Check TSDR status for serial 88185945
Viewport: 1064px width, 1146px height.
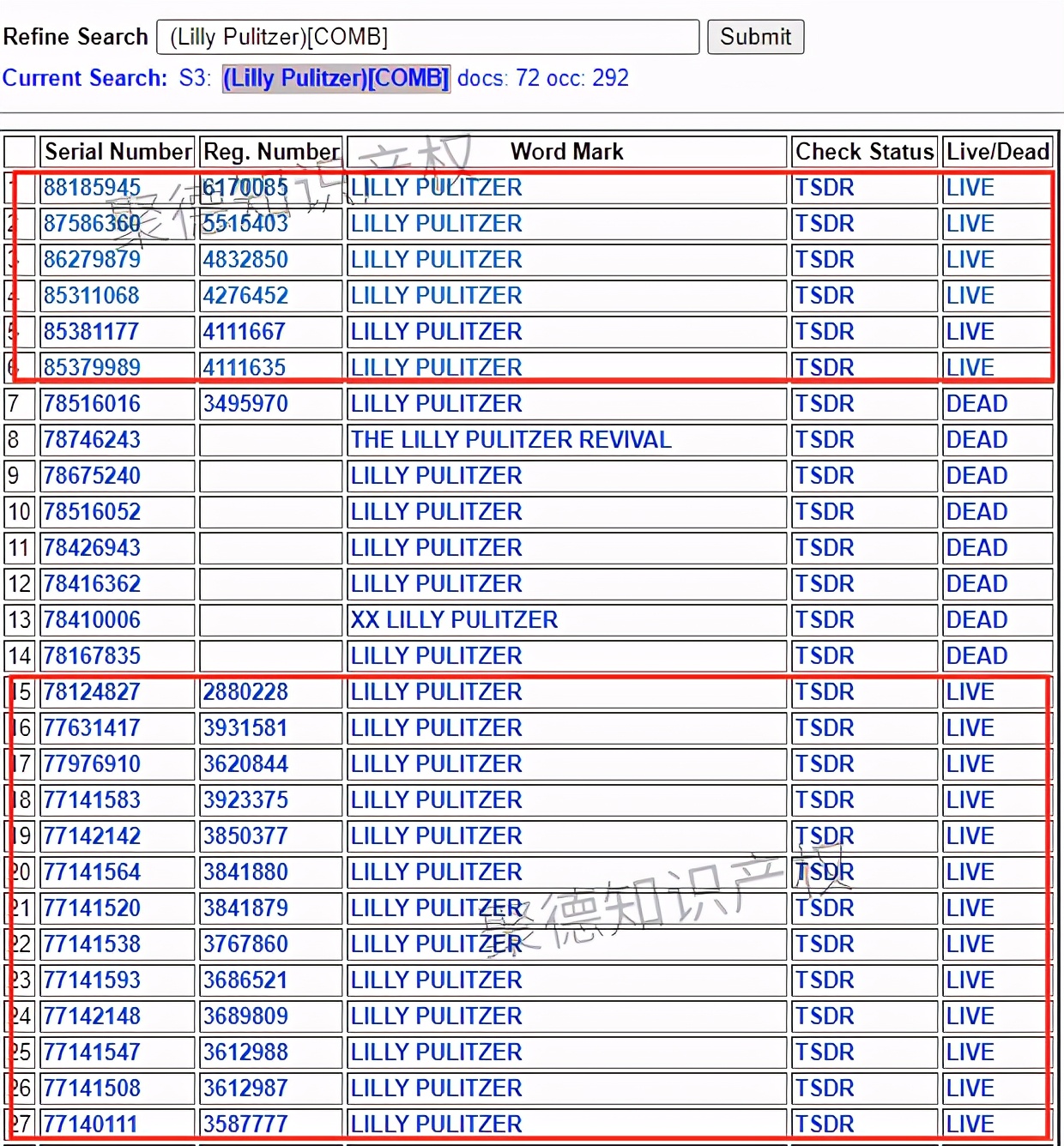(825, 187)
